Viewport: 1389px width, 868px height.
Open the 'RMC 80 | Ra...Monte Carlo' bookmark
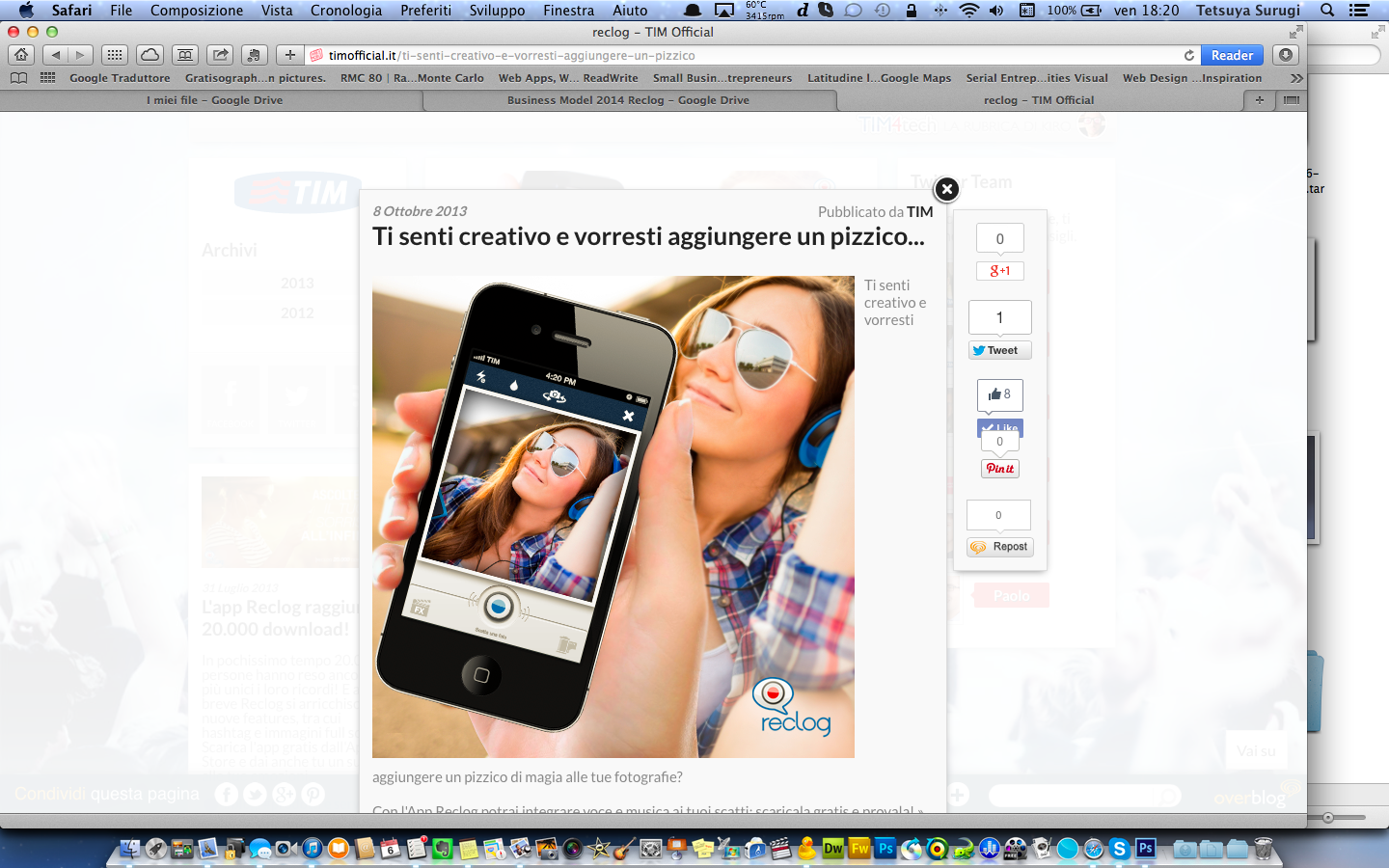412,78
